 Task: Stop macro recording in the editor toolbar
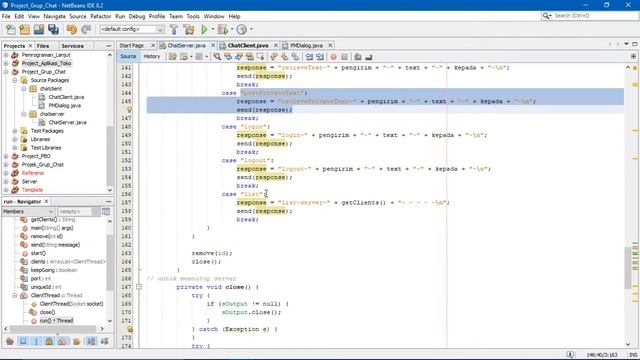coord(344,57)
